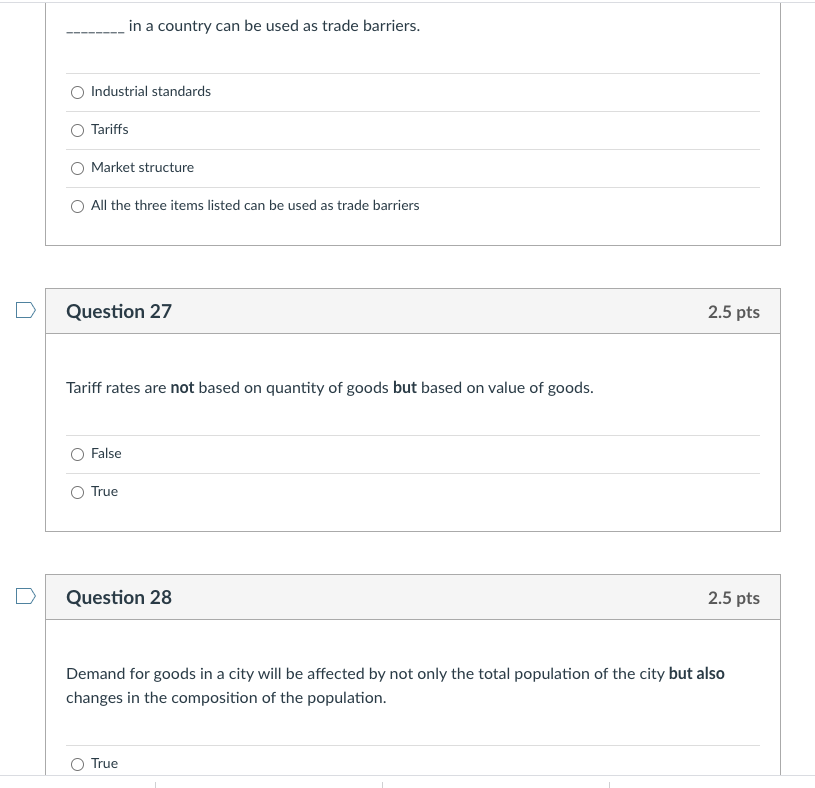This screenshot has width=815, height=788.
Task: Select the Industrial standards answer
Action: pyautogui.click(x=77, y=92)
